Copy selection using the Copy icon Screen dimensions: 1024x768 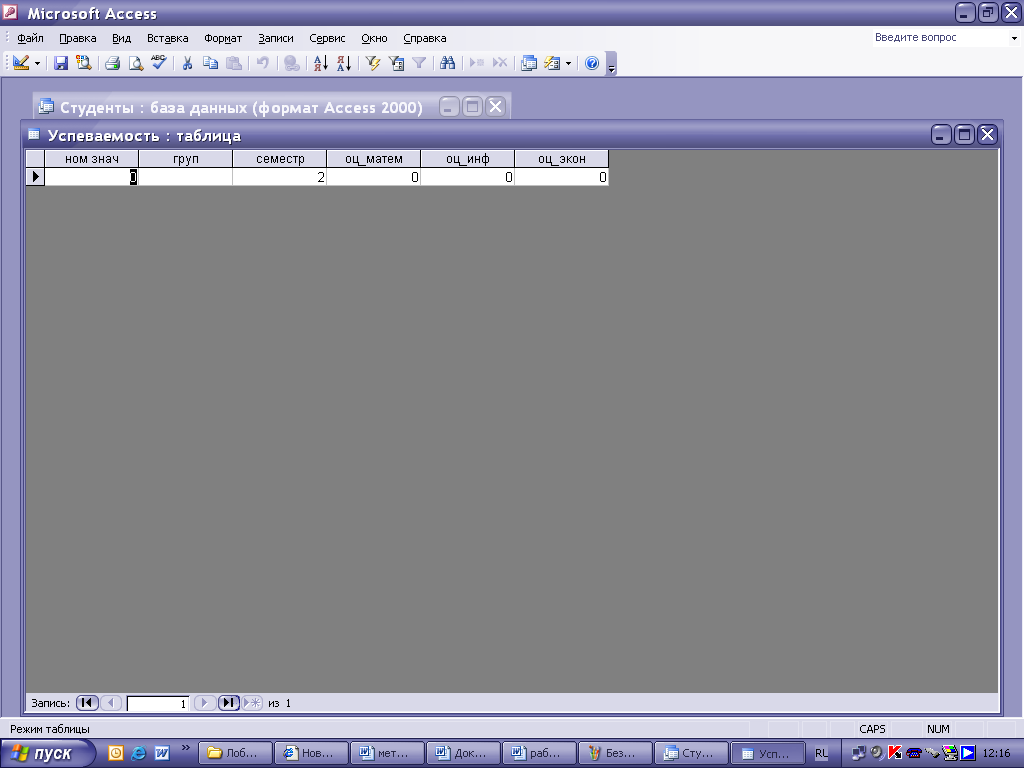coord(210,63)
